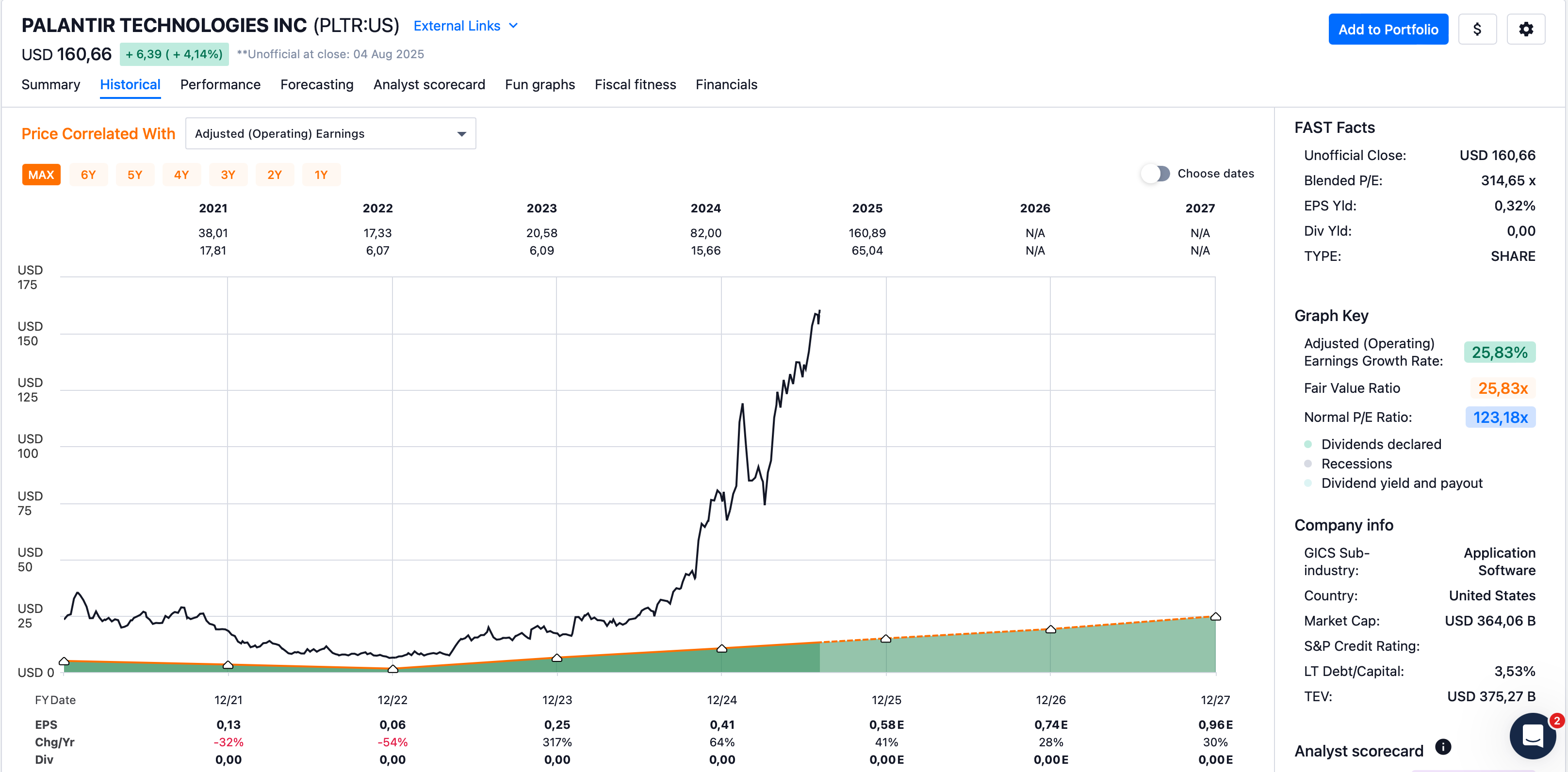Toggle Dividends declared legend dot

[1307, 444]
